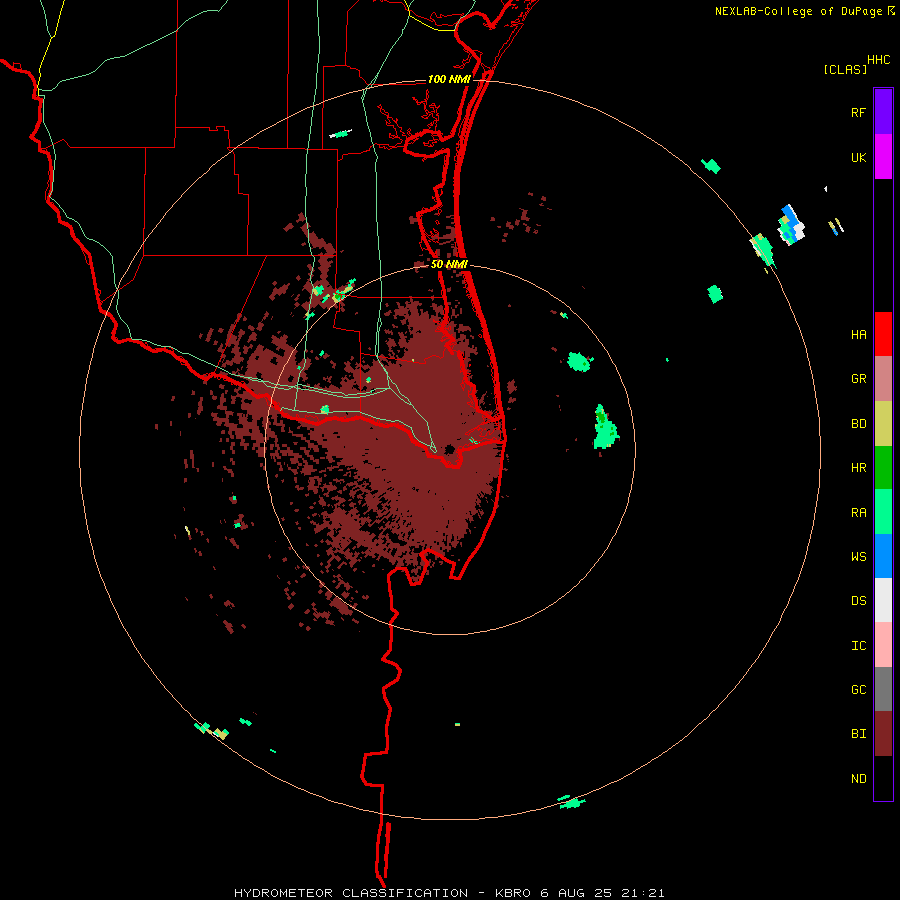Click the GC legend label
Viewport: 900px width, 900px height.
point(858,690)
